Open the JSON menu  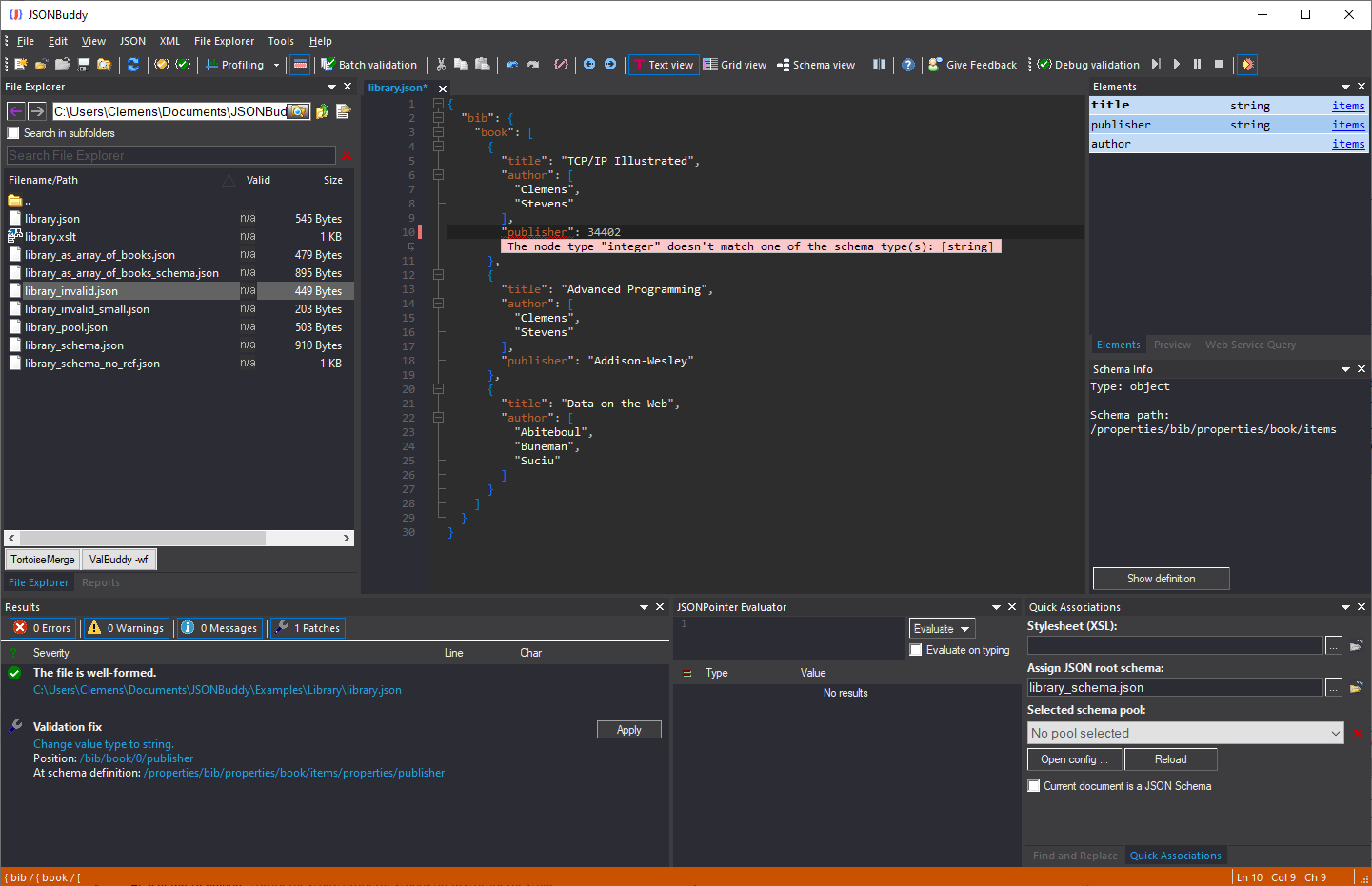(132, 41)
